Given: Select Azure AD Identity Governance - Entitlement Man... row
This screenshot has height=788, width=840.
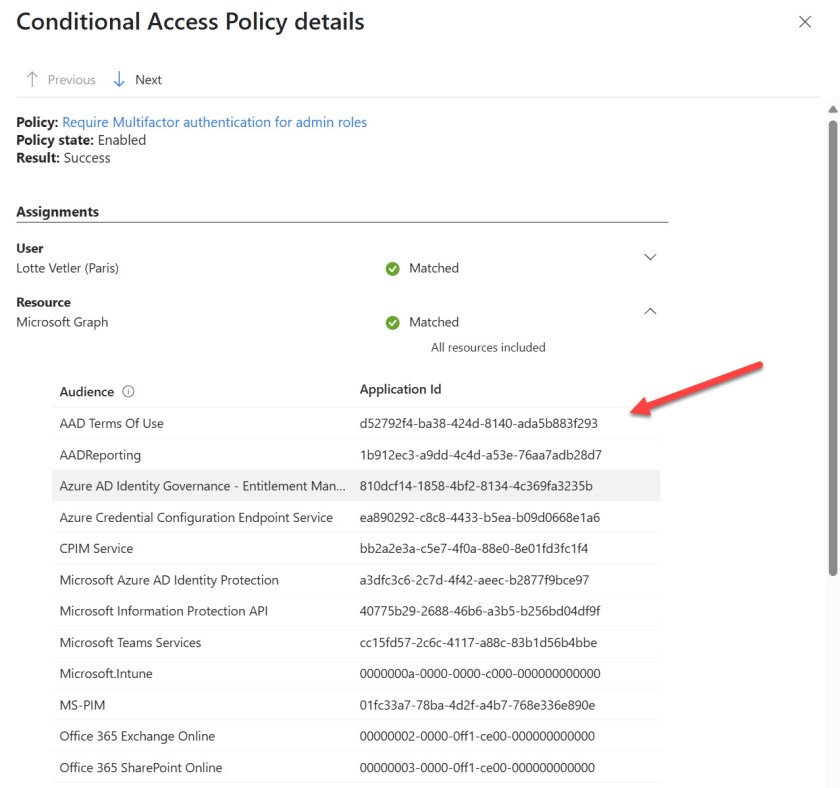Looking at the screenshot, I should pos(356,486).
